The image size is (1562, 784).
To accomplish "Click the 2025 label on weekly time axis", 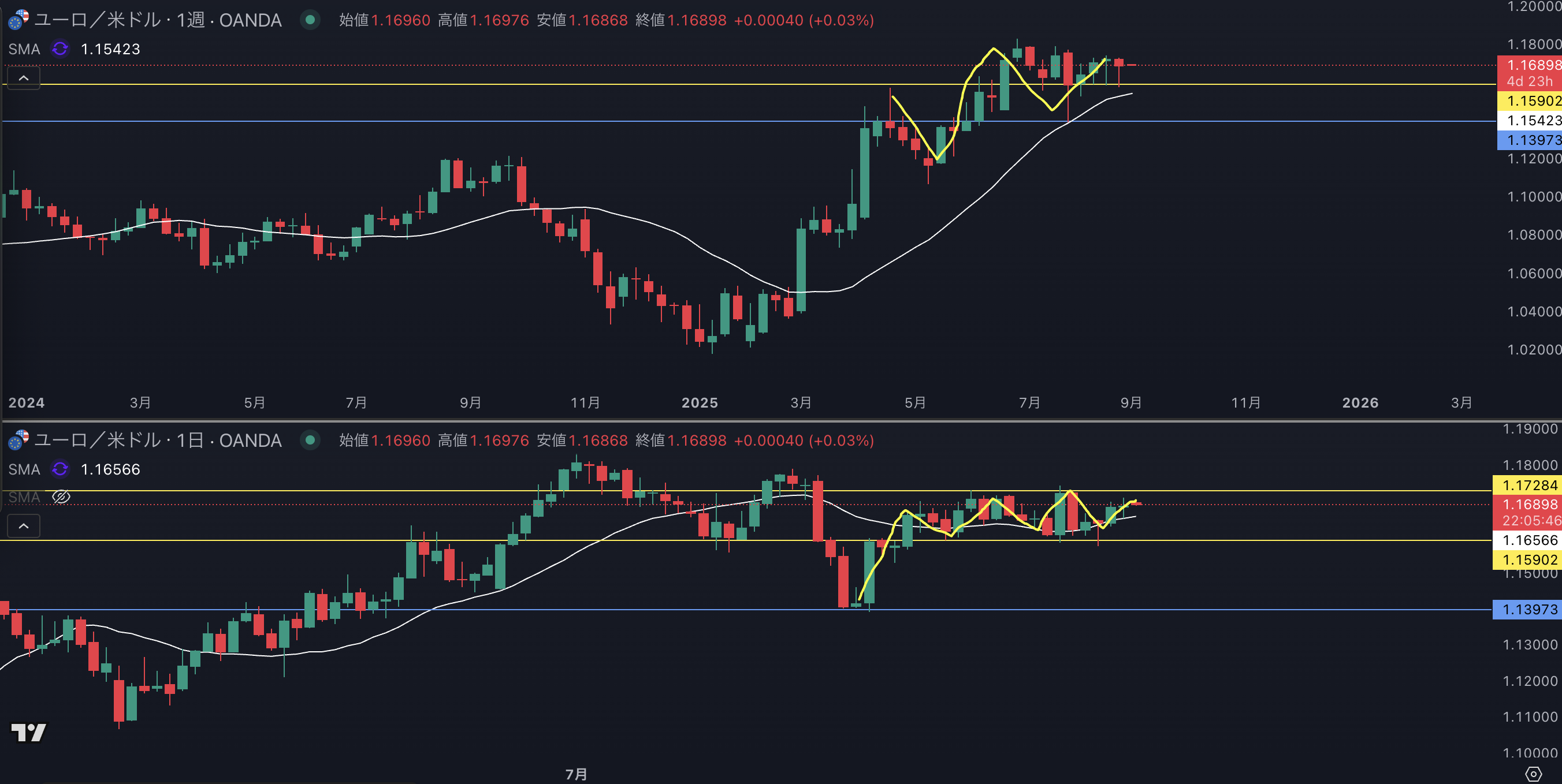I will [x=699, y=403].
